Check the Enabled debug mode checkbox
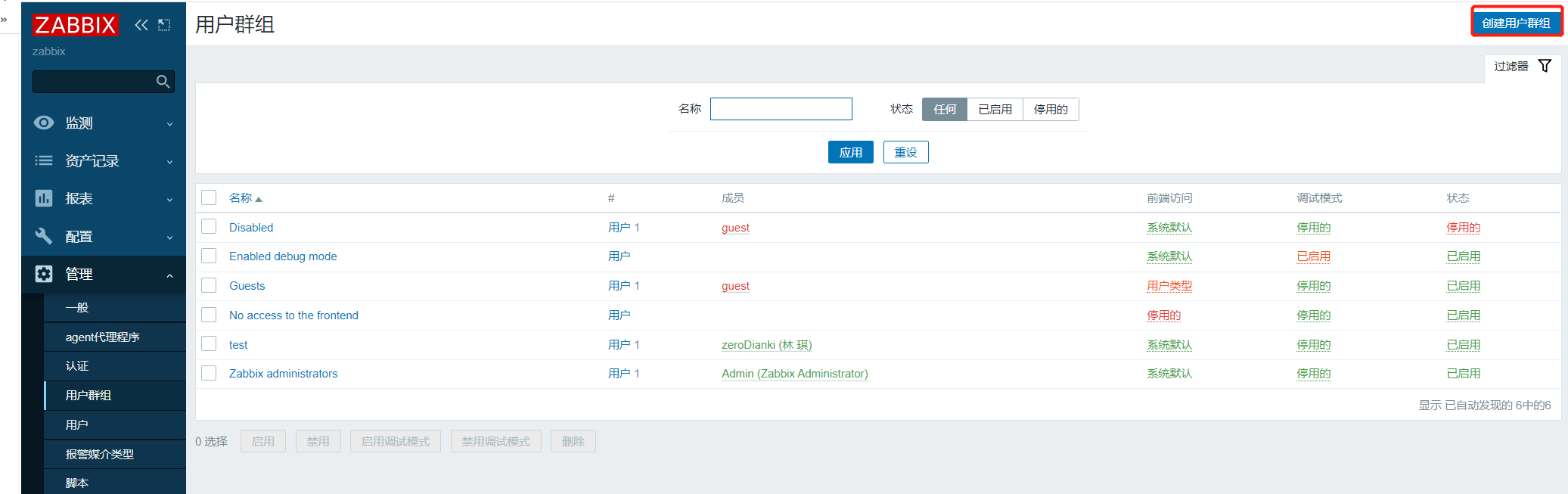 pyautogui.click(x=209, y=256)
